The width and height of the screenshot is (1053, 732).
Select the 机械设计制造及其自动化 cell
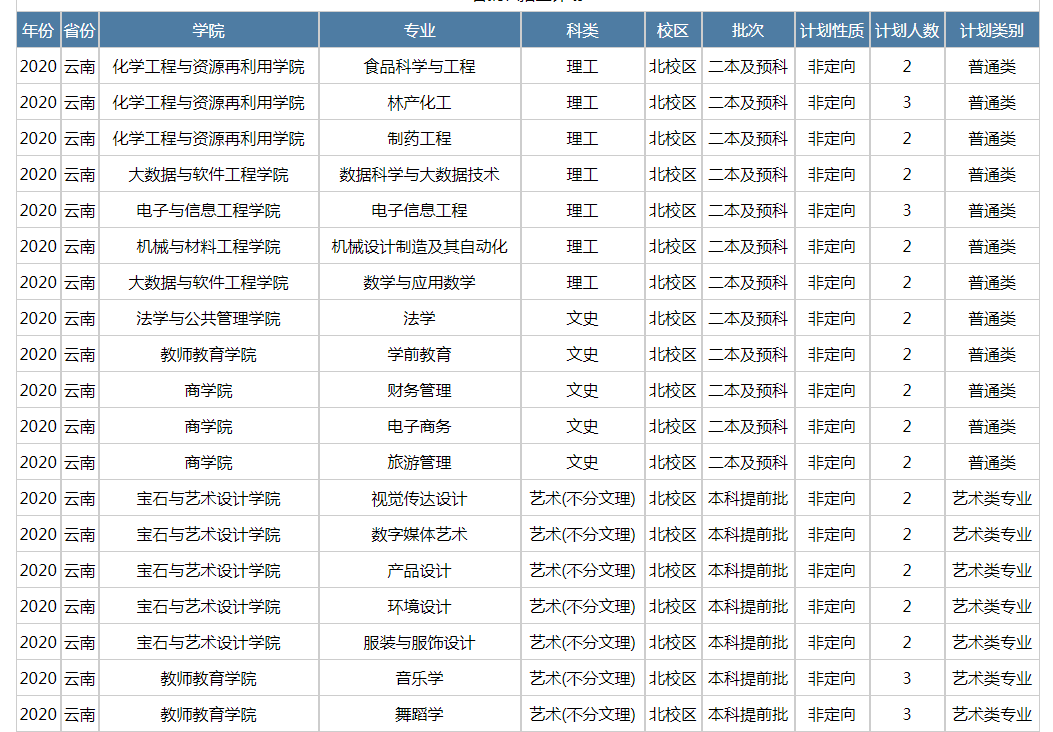point(419,247)
